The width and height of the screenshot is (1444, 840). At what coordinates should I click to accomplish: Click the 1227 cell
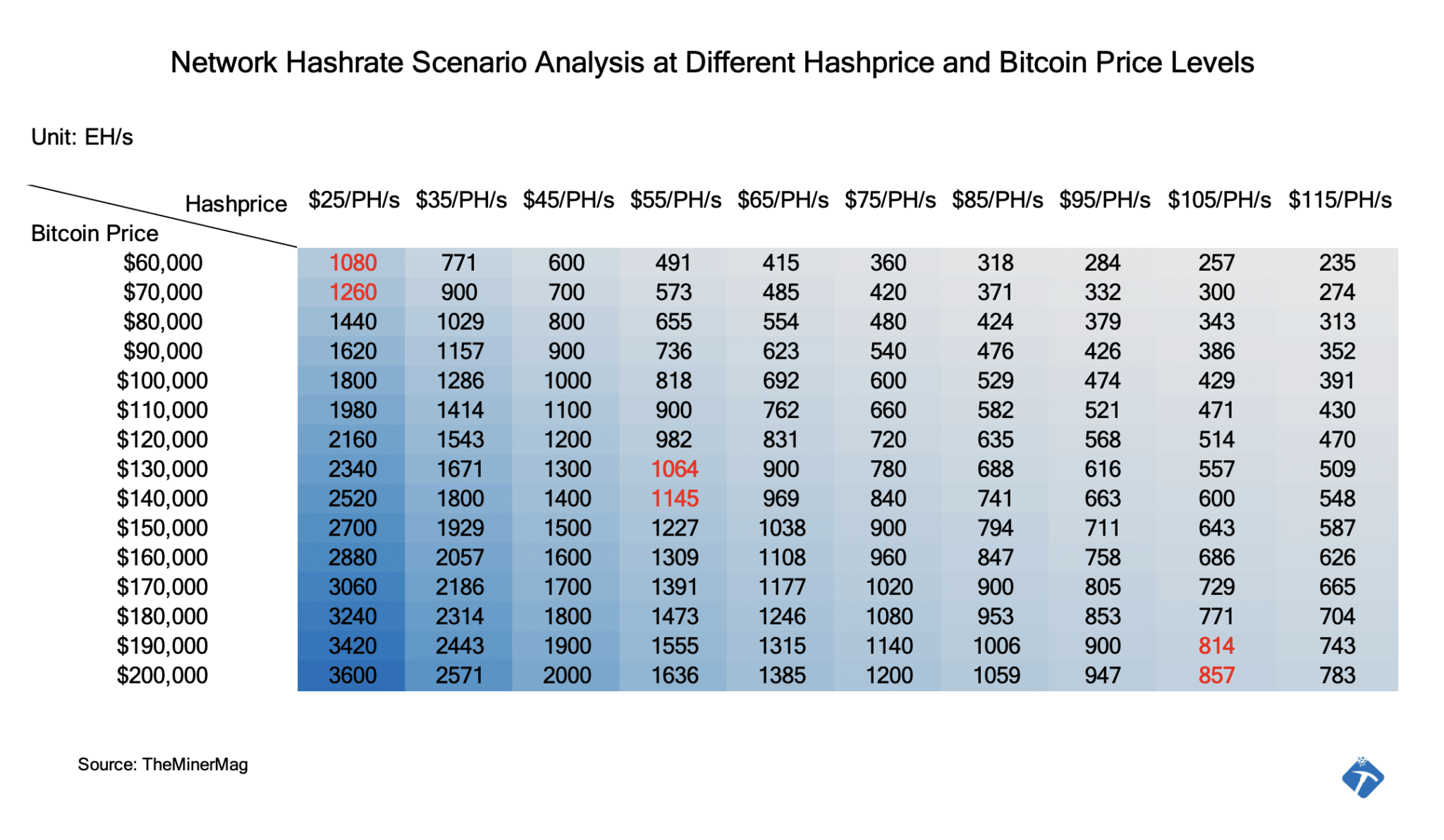[675, 528]
